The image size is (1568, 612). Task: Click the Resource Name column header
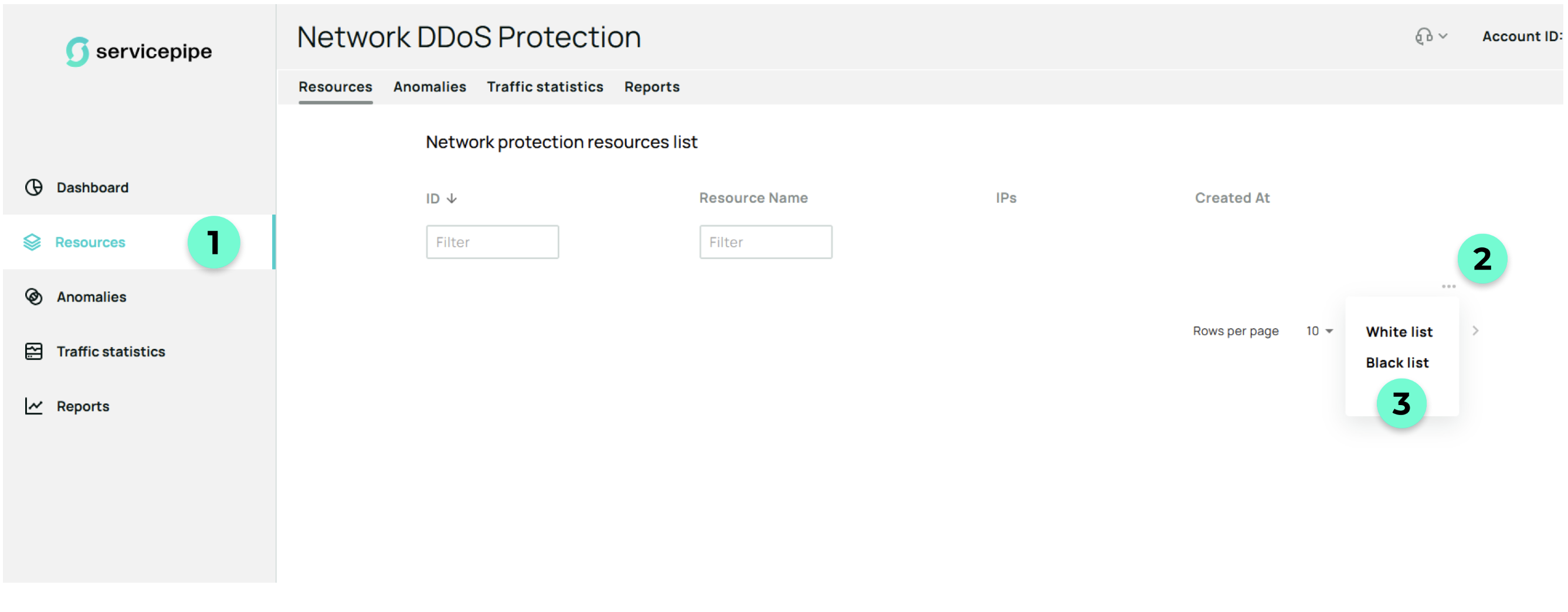tap(753, 198)
